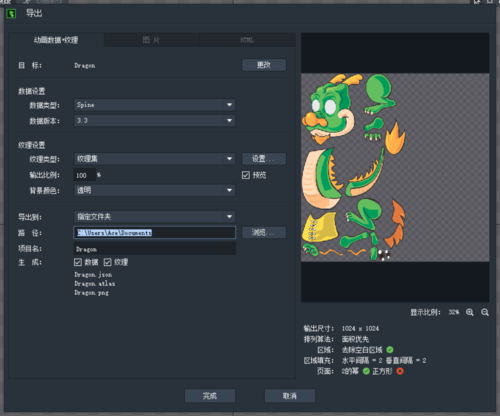Click Dragon.json output file name
Screen dimensions: 500x416
click(x=93, y=275)
